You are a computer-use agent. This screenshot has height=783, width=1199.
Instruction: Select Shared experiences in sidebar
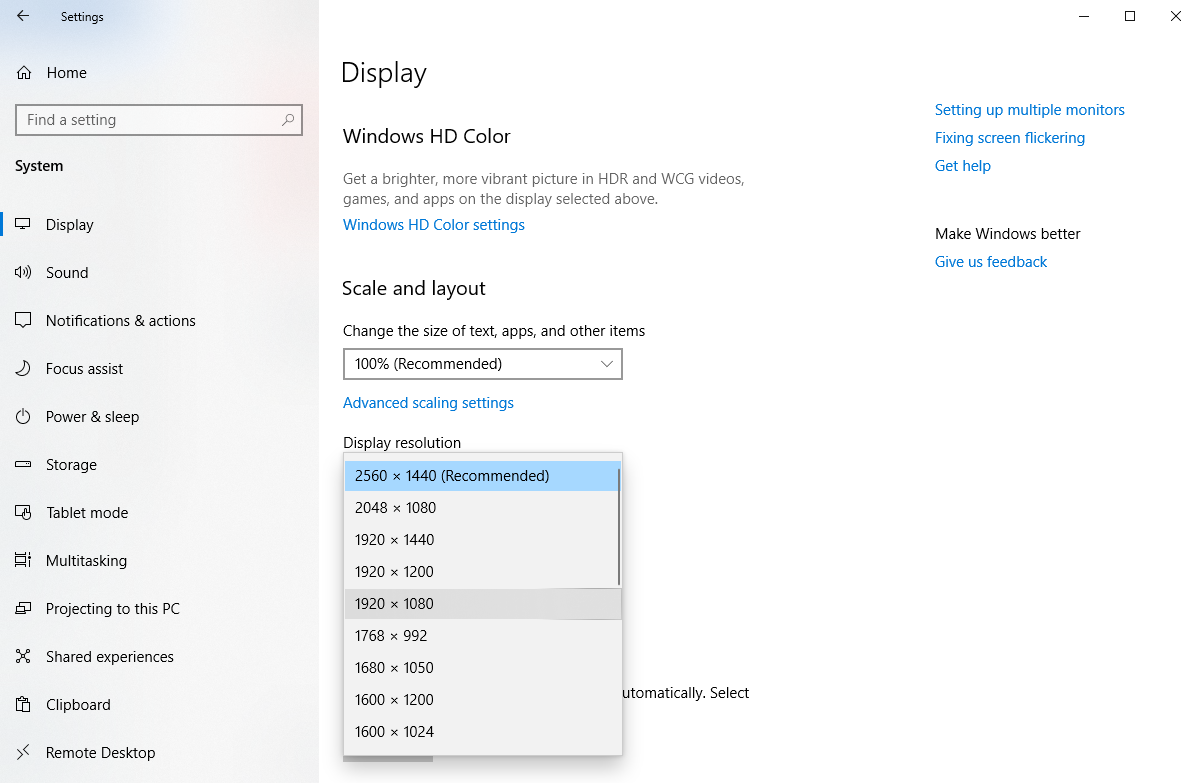click(x=159, y=657)
